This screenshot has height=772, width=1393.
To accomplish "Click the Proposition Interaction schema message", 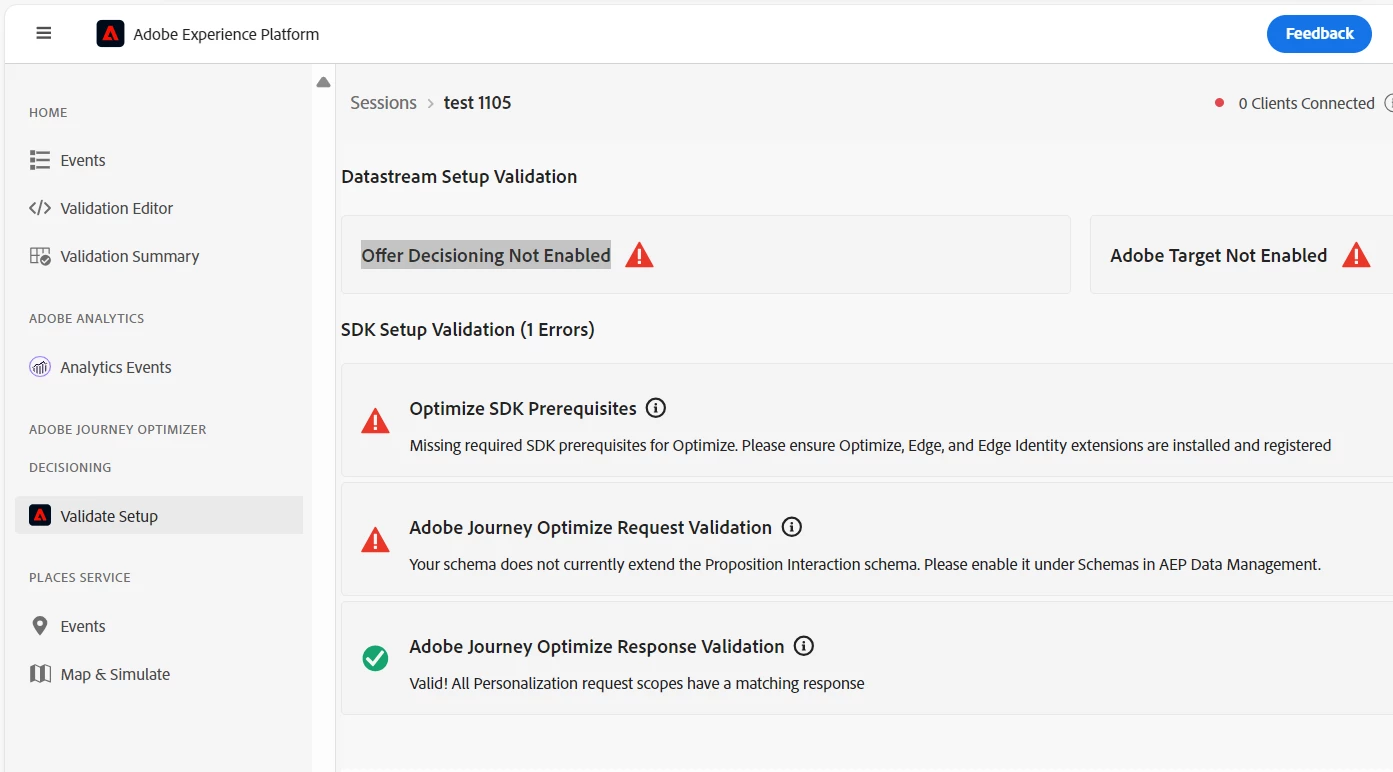I will 865,564.
